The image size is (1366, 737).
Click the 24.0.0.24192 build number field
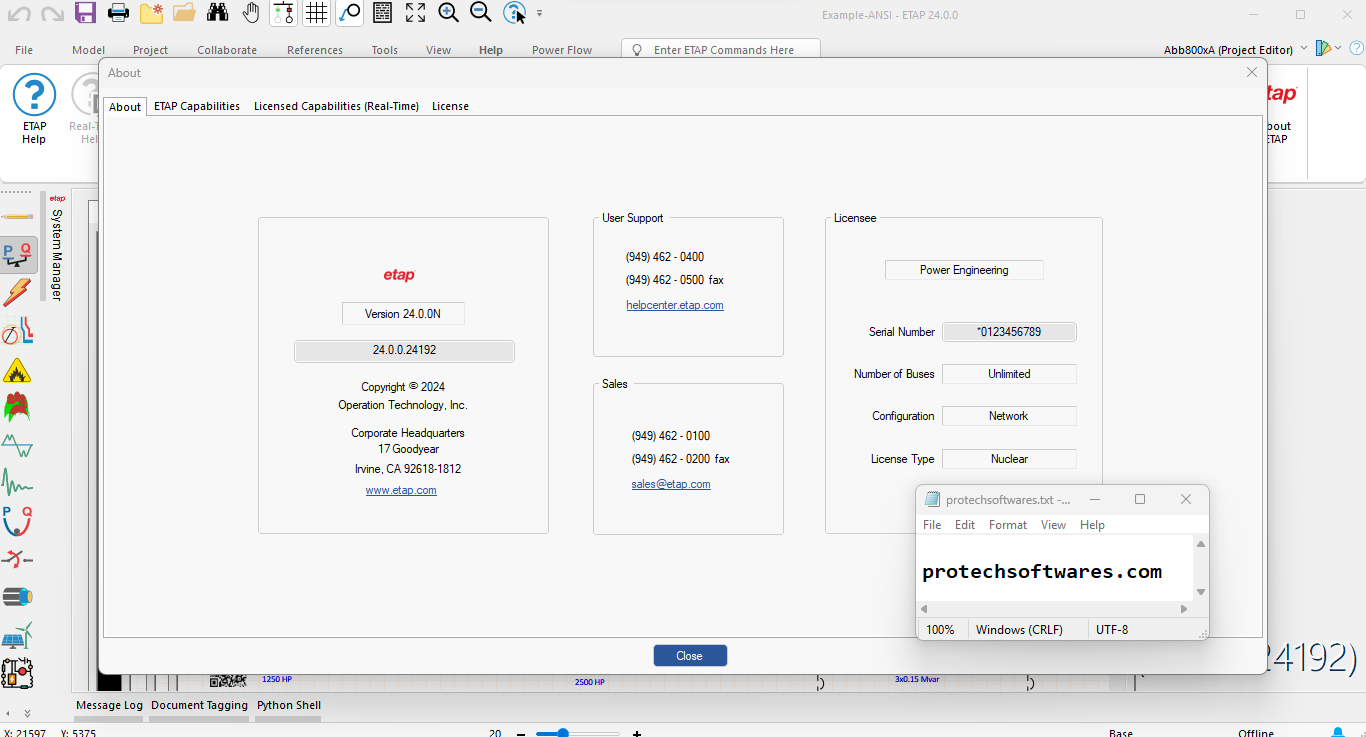coord(404,351)
